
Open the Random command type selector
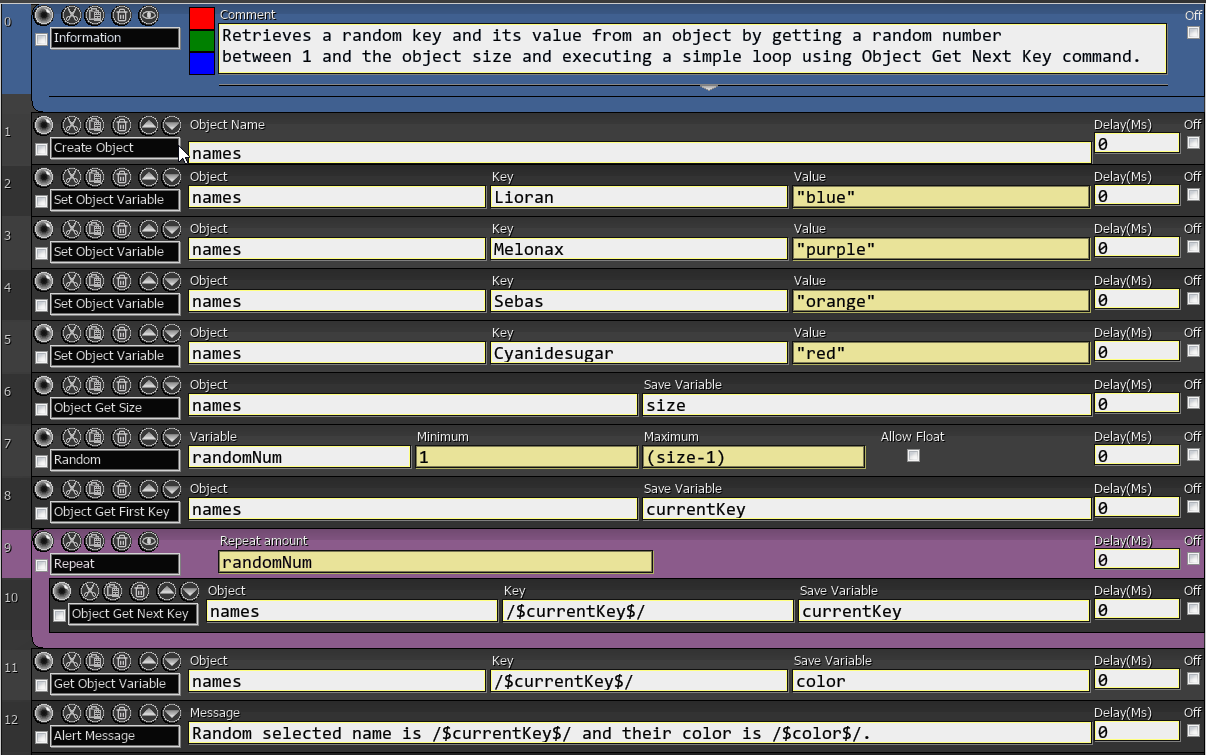(x=114, y=460)
